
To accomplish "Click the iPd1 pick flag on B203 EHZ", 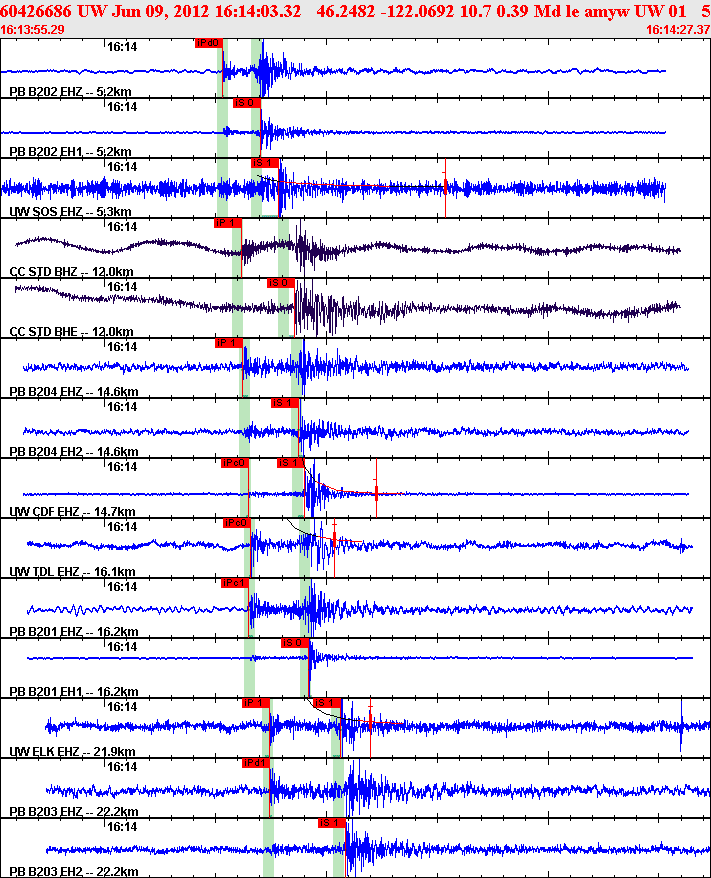I will coord(256,763).
